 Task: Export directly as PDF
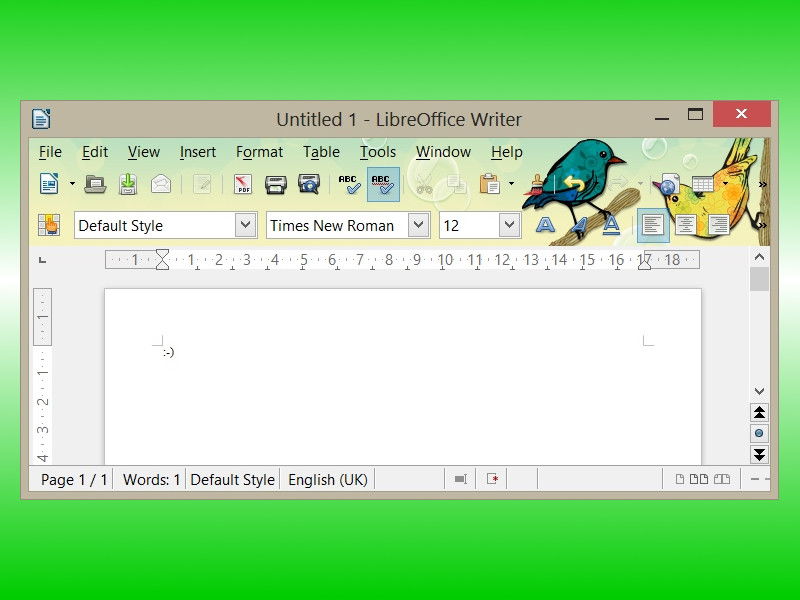click(x=243, y=184)
